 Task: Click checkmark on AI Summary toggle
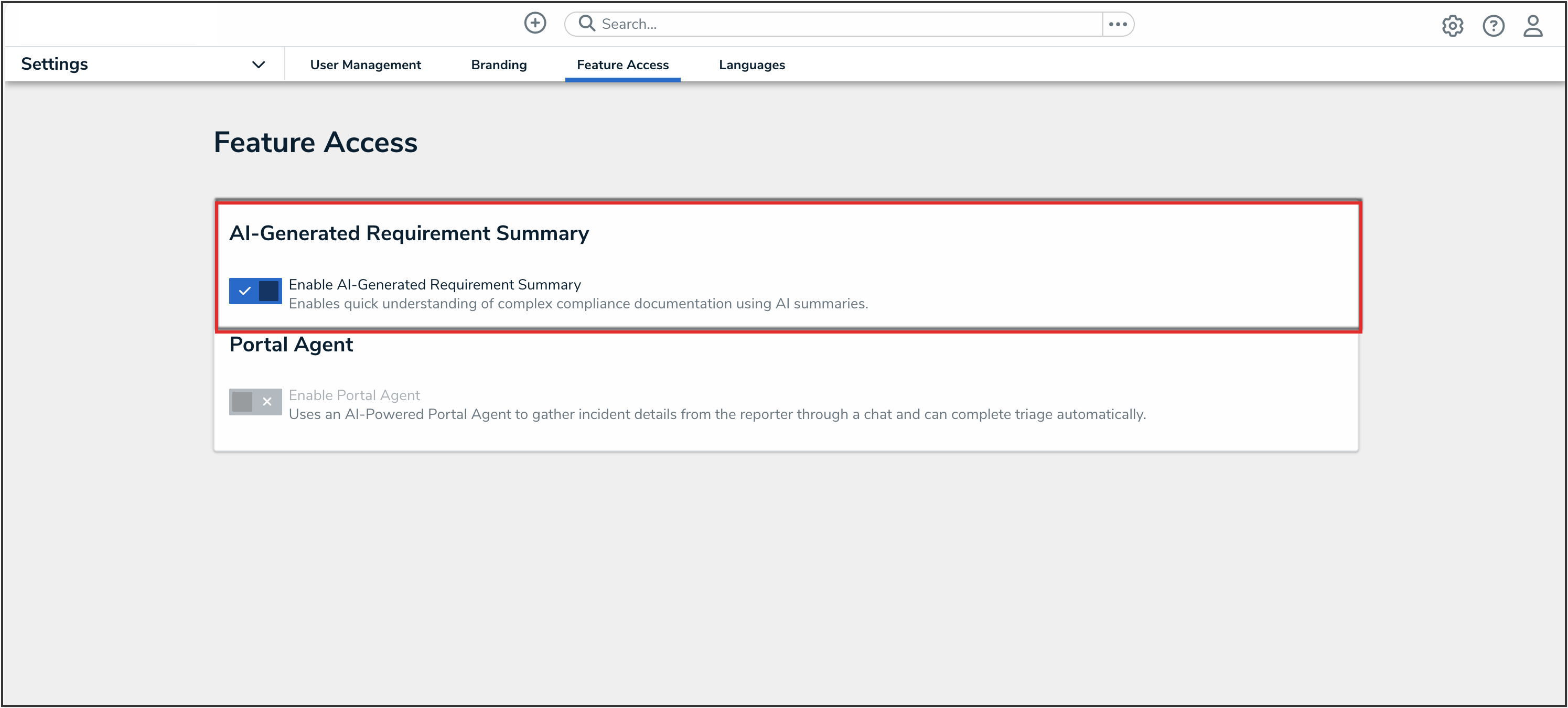point(245,291)
